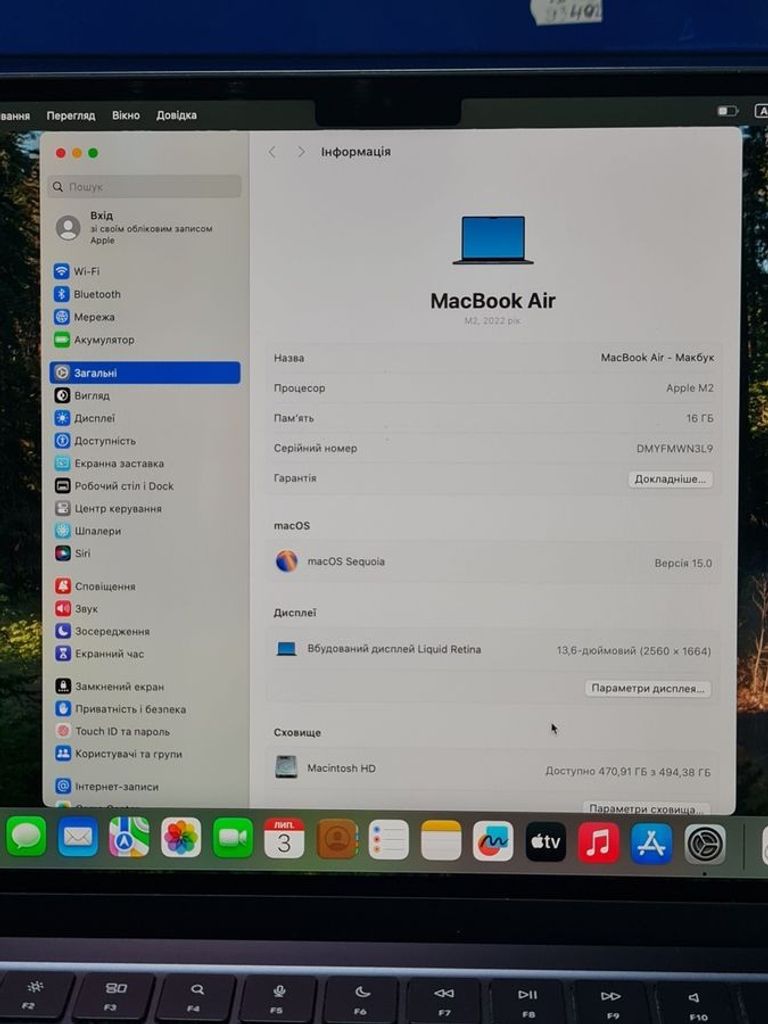
Task: Click Докладніше button for warranty
Action: [x=670, y=479]
